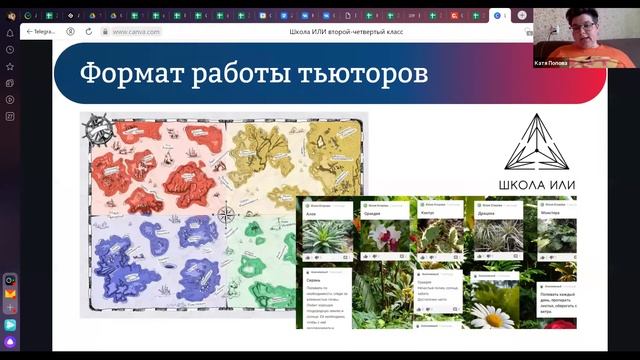Click the profile ID icon beside reload
The height and width of the screenshot is (360, 640).
pyautogui.click(x=71, y=31)
